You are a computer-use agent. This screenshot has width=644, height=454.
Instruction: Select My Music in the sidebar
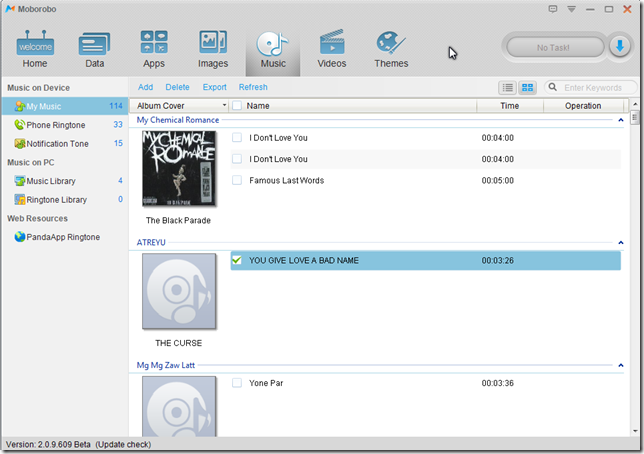click(64, 106)
